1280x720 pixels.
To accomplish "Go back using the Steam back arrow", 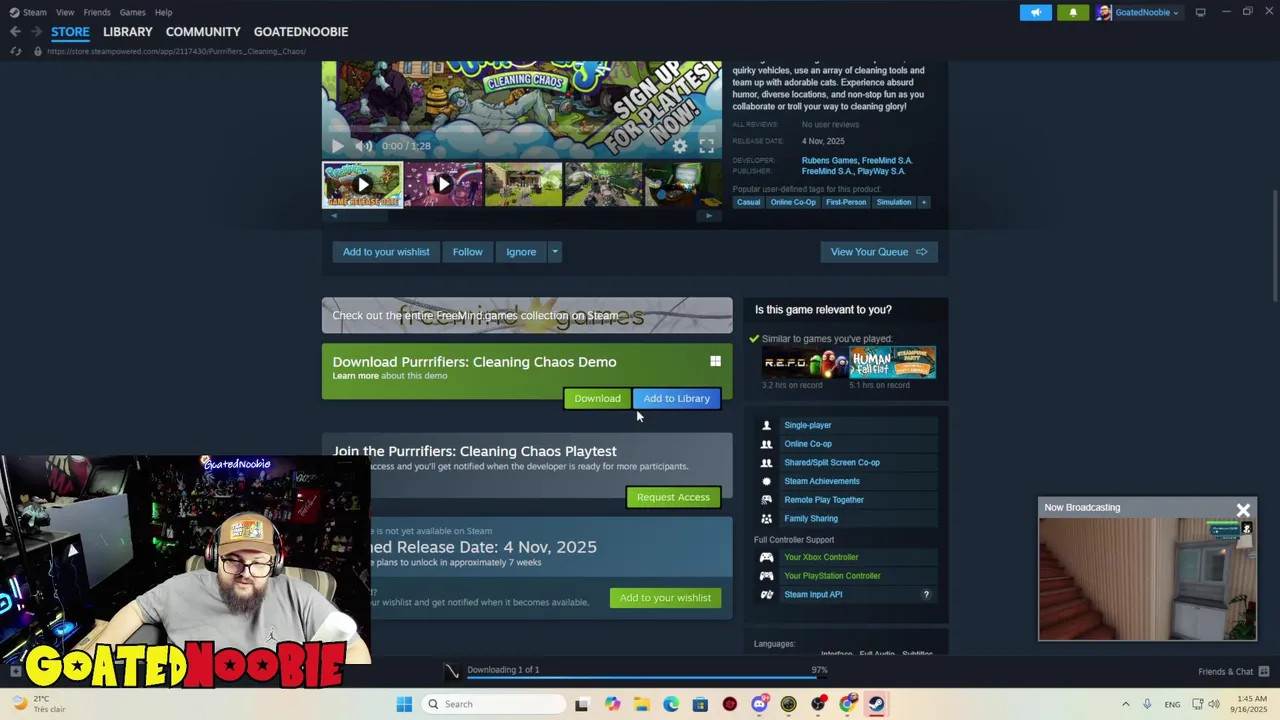I will pyautogui.click(x=15, y=32).
